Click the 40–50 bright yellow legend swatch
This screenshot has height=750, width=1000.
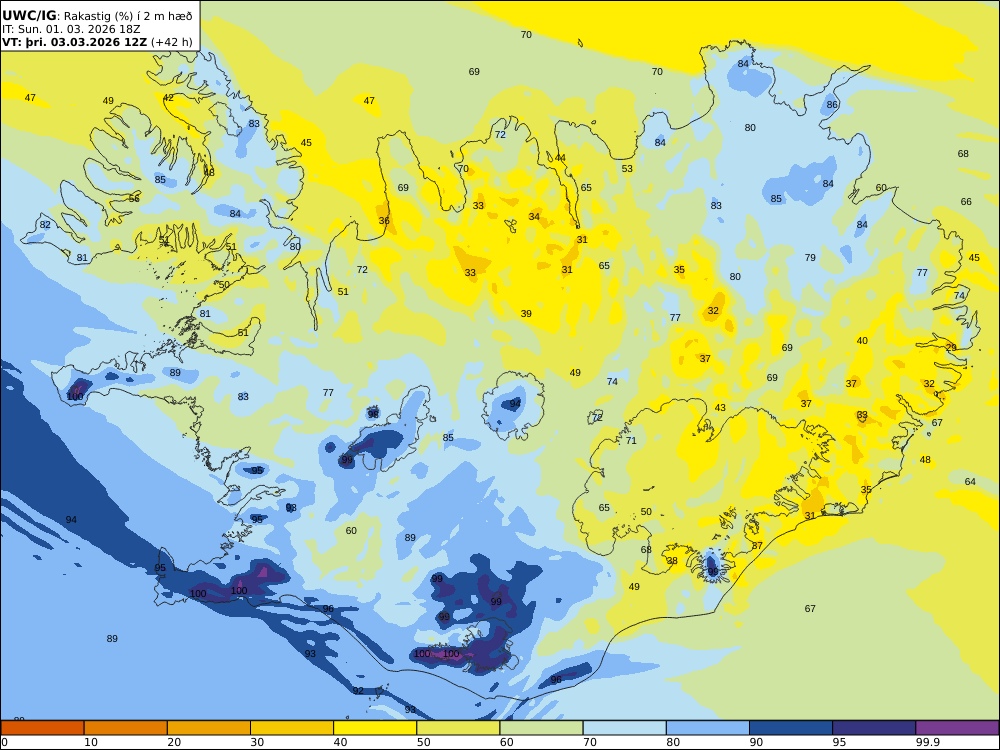pos(375,728)
